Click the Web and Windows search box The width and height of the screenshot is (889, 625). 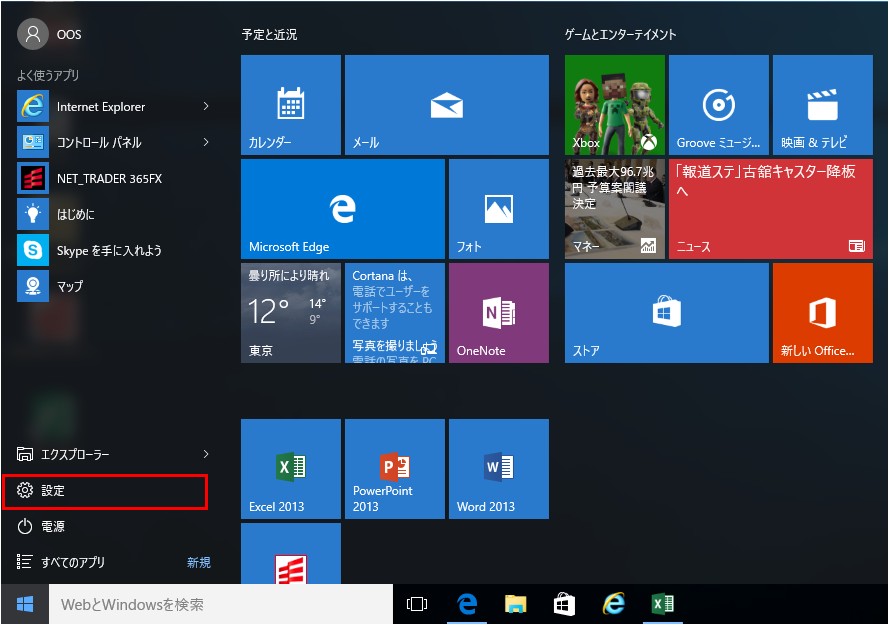tap(221, 605)
